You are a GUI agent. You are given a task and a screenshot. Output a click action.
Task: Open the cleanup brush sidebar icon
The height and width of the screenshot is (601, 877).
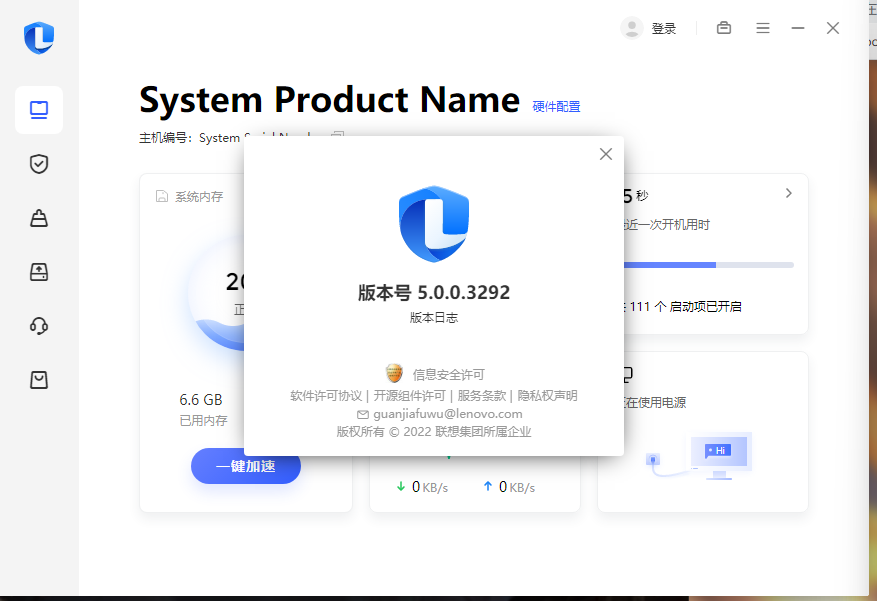[39, 218]
